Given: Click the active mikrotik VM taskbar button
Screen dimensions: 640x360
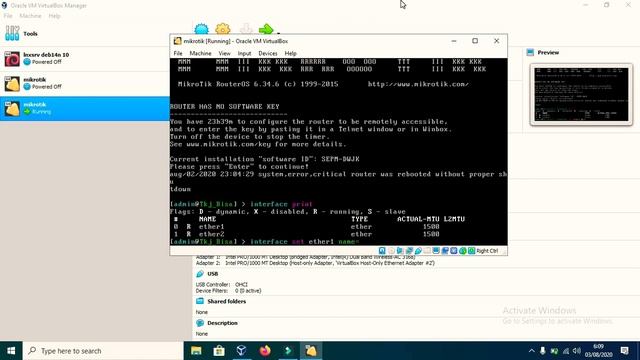Looking at the screenshot, I should 311,351.
